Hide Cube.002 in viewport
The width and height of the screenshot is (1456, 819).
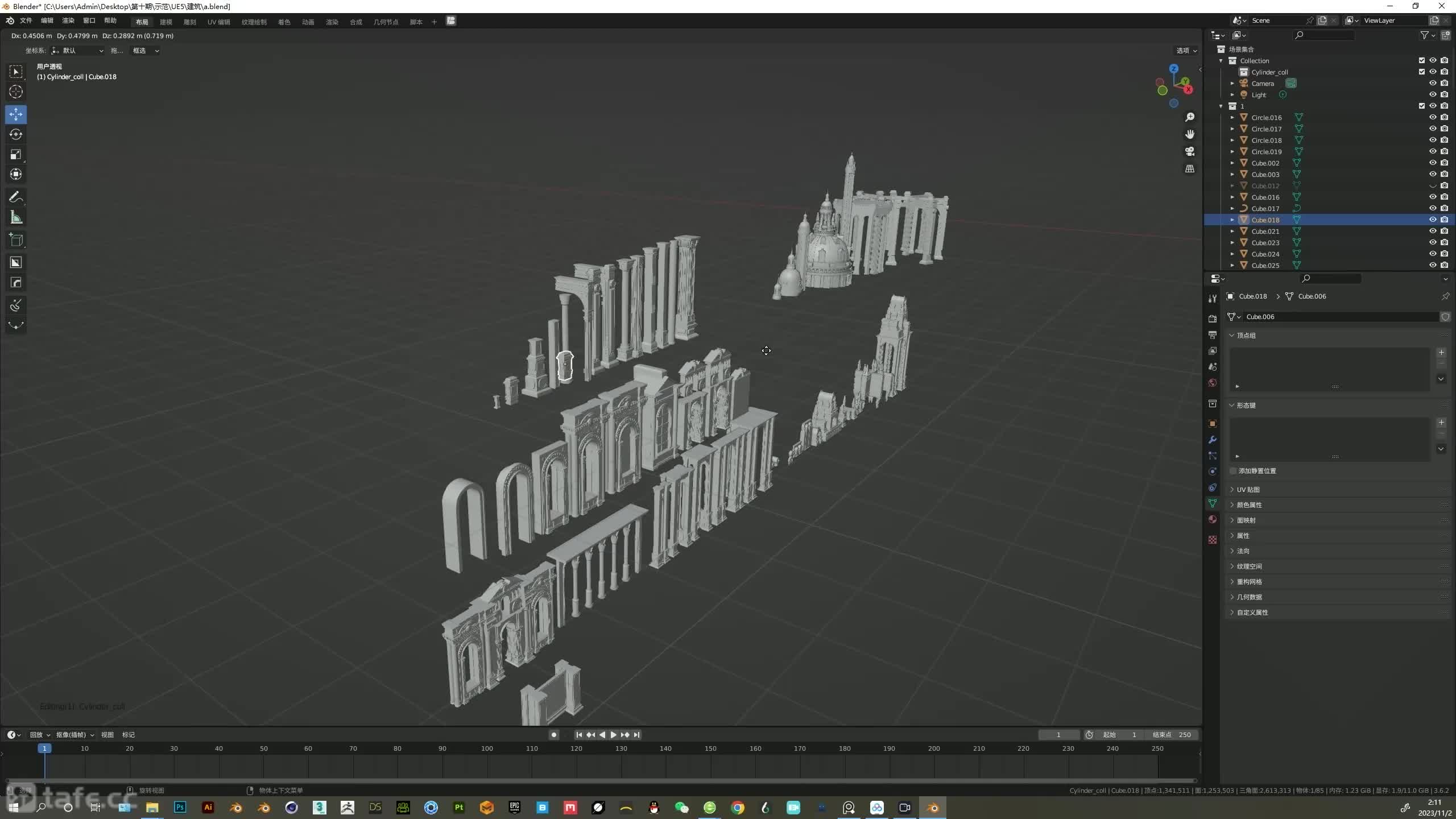[x=1433, y=163]
